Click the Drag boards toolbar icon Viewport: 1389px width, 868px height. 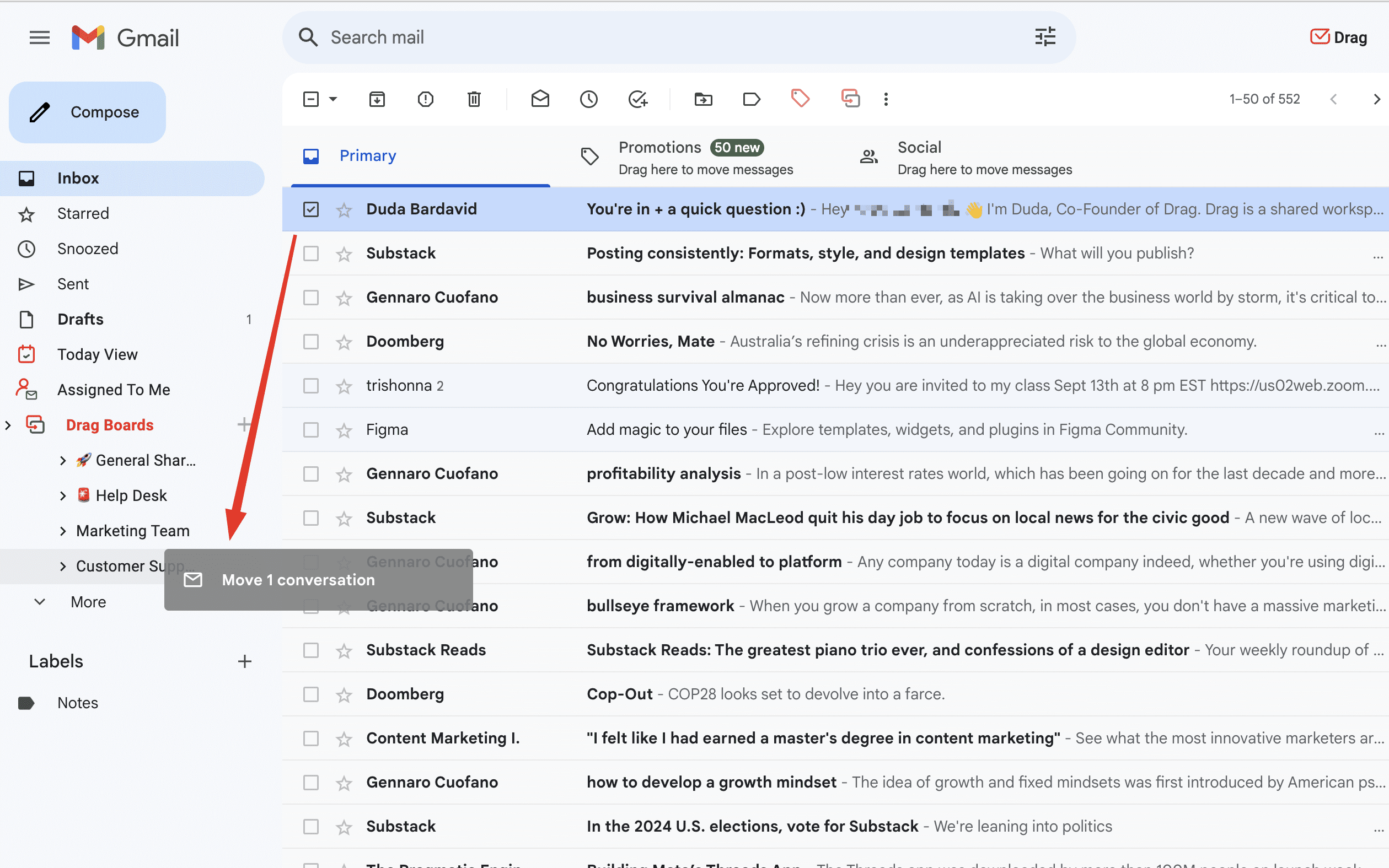pyautogui.click(x=850, y=98)
